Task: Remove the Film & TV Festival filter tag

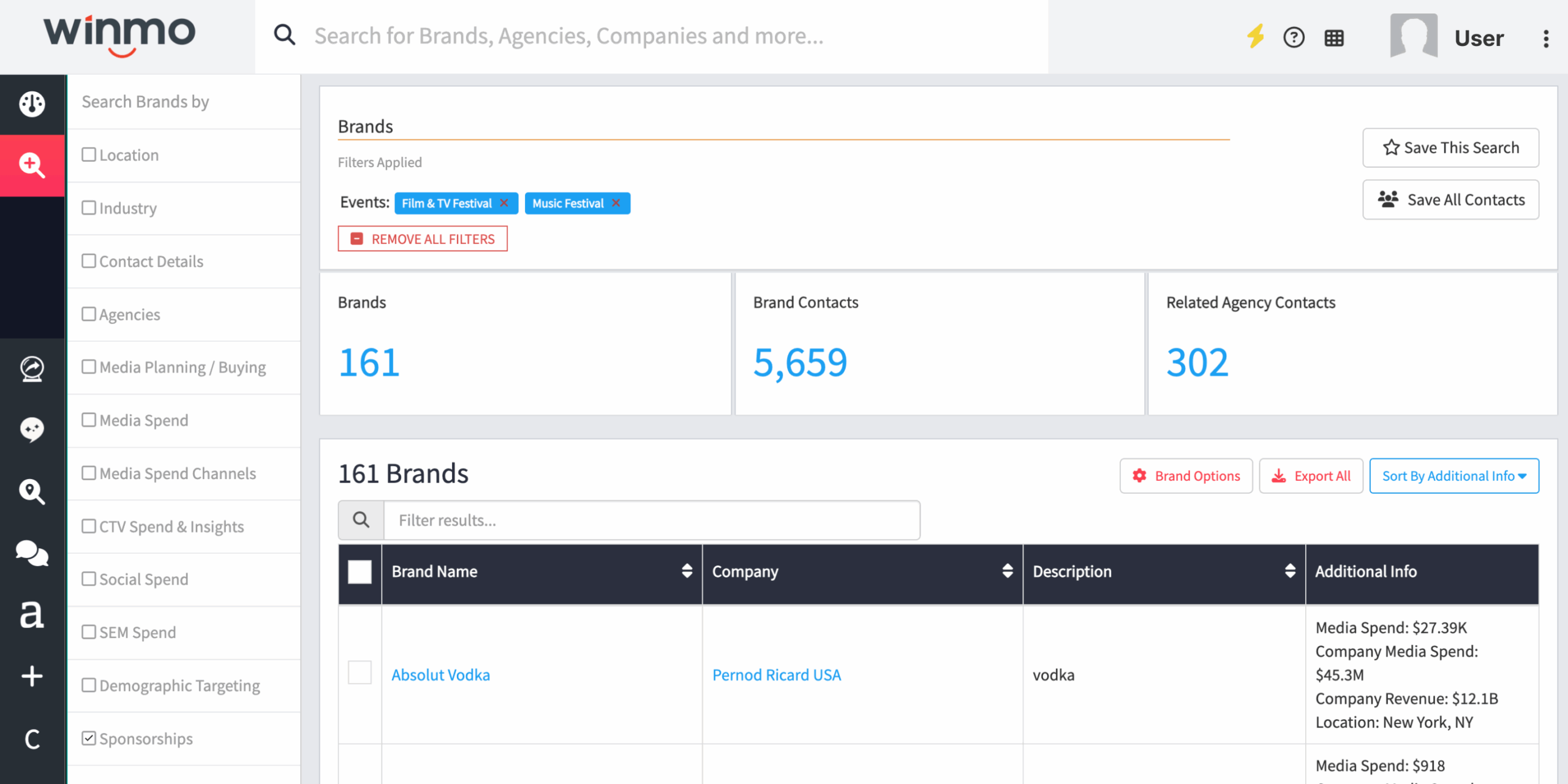Action: coord(504,203)
